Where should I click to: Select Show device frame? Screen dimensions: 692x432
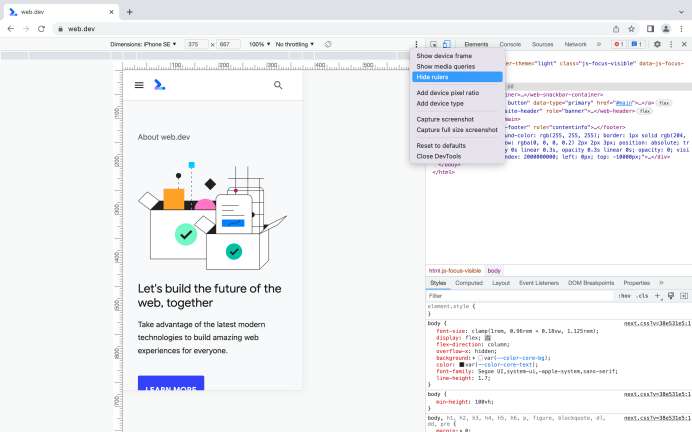point(457,56)
